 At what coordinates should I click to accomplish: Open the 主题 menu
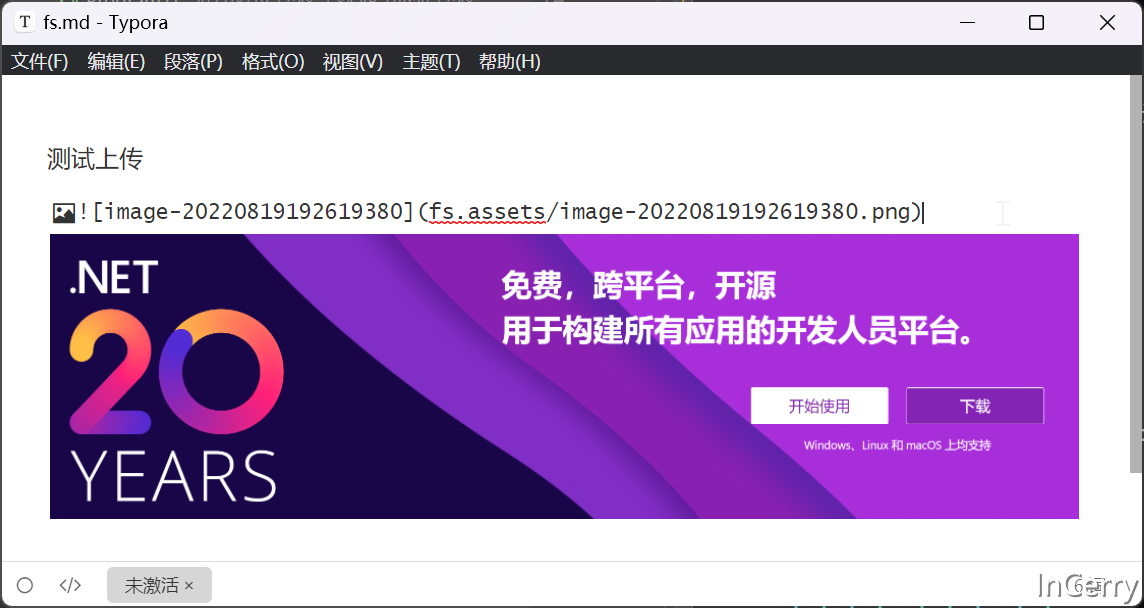(429, 61)
